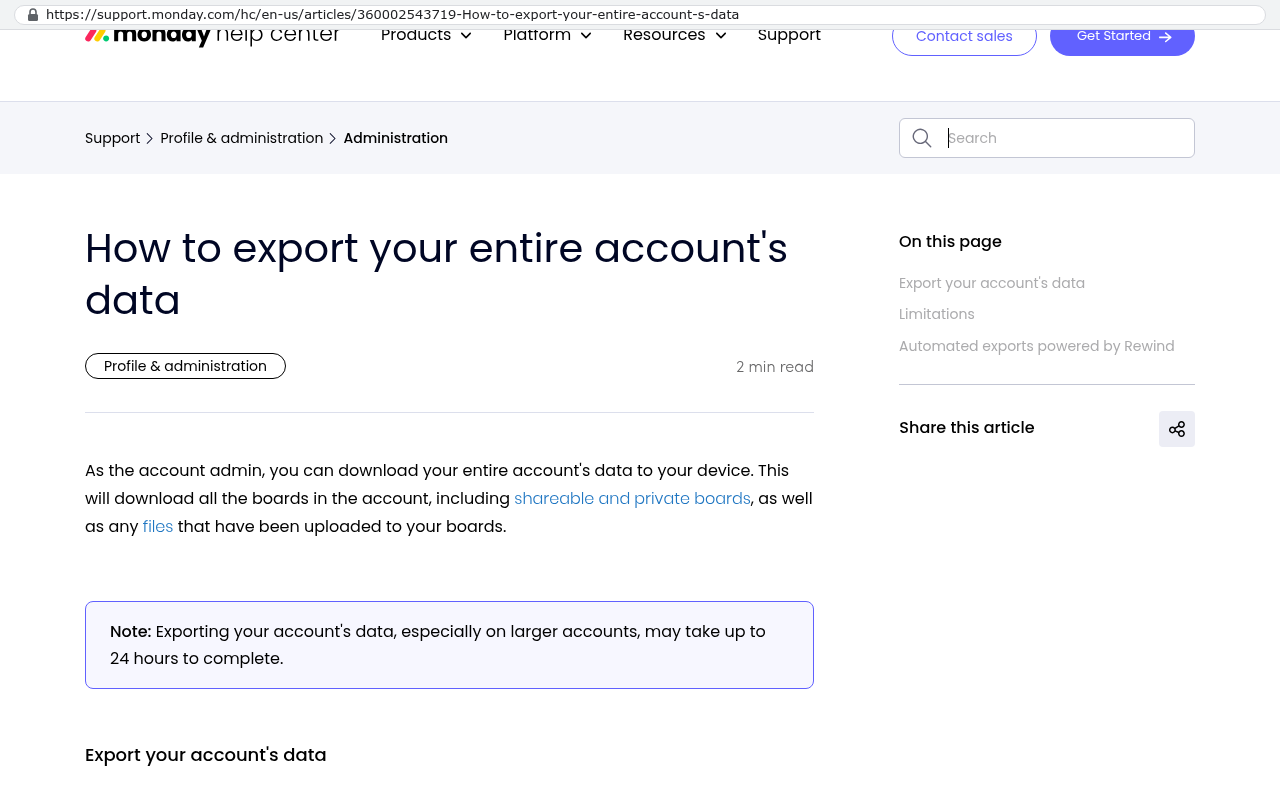Go to Support breadcrumb link
This screenshot has width=1280, height=800.
(x=113, y=138)
